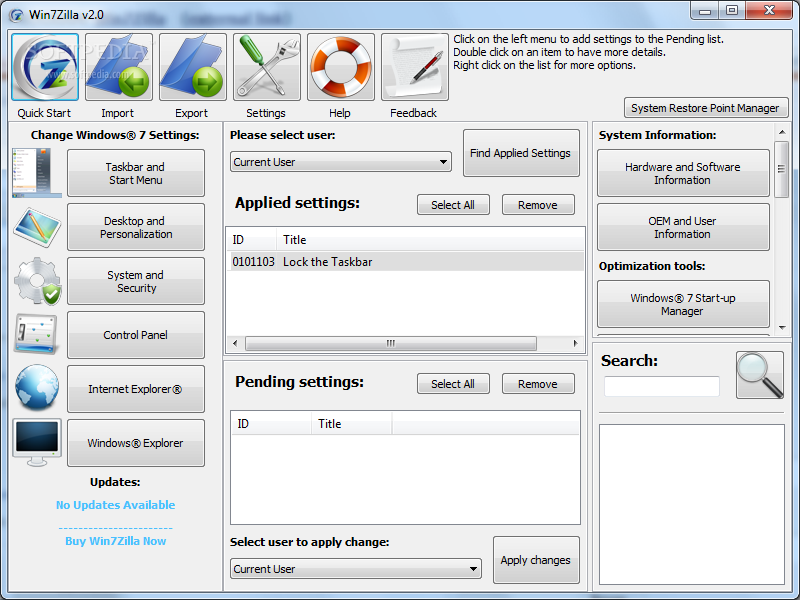Click Applied list horizontal scrollbar thumb

tap(391, 343)
